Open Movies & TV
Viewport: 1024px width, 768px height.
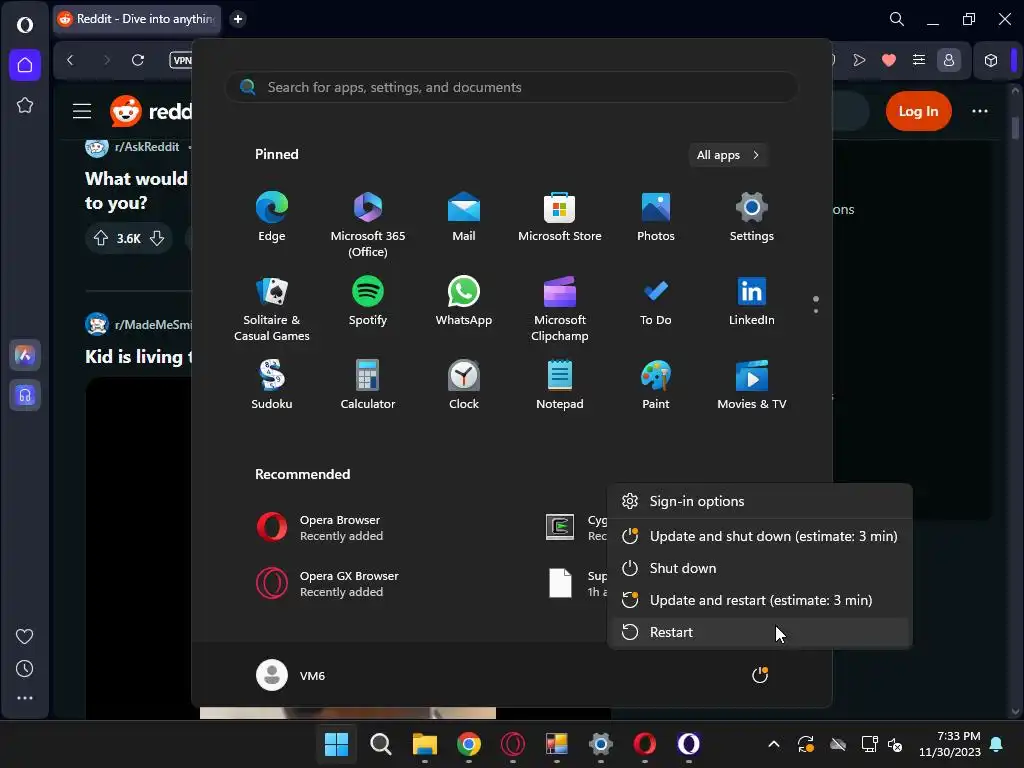click(x=752, y=385)
